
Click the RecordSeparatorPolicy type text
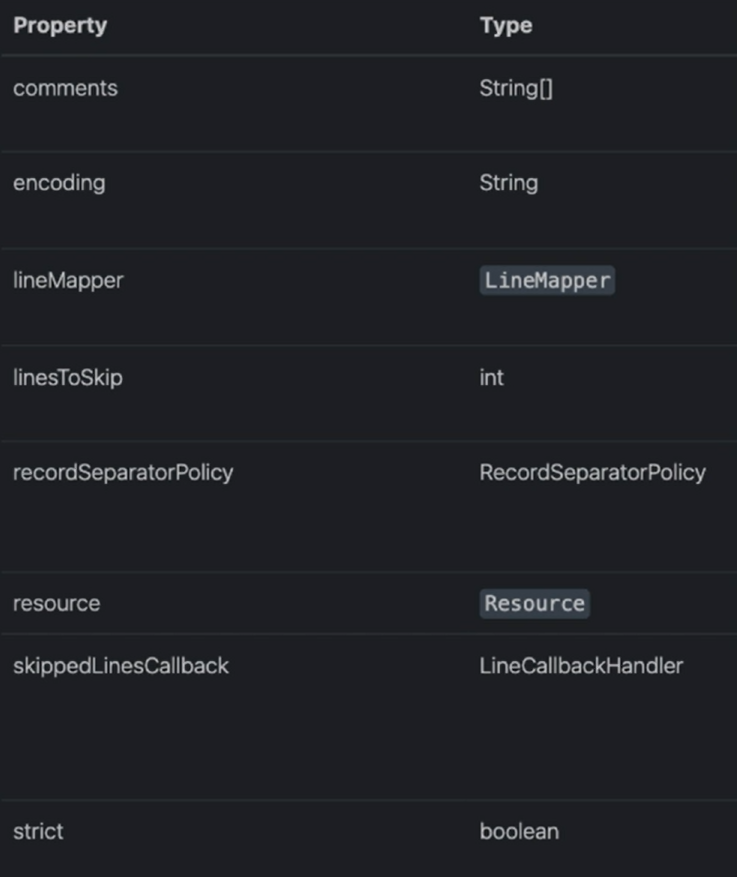(x=592, y=473)
